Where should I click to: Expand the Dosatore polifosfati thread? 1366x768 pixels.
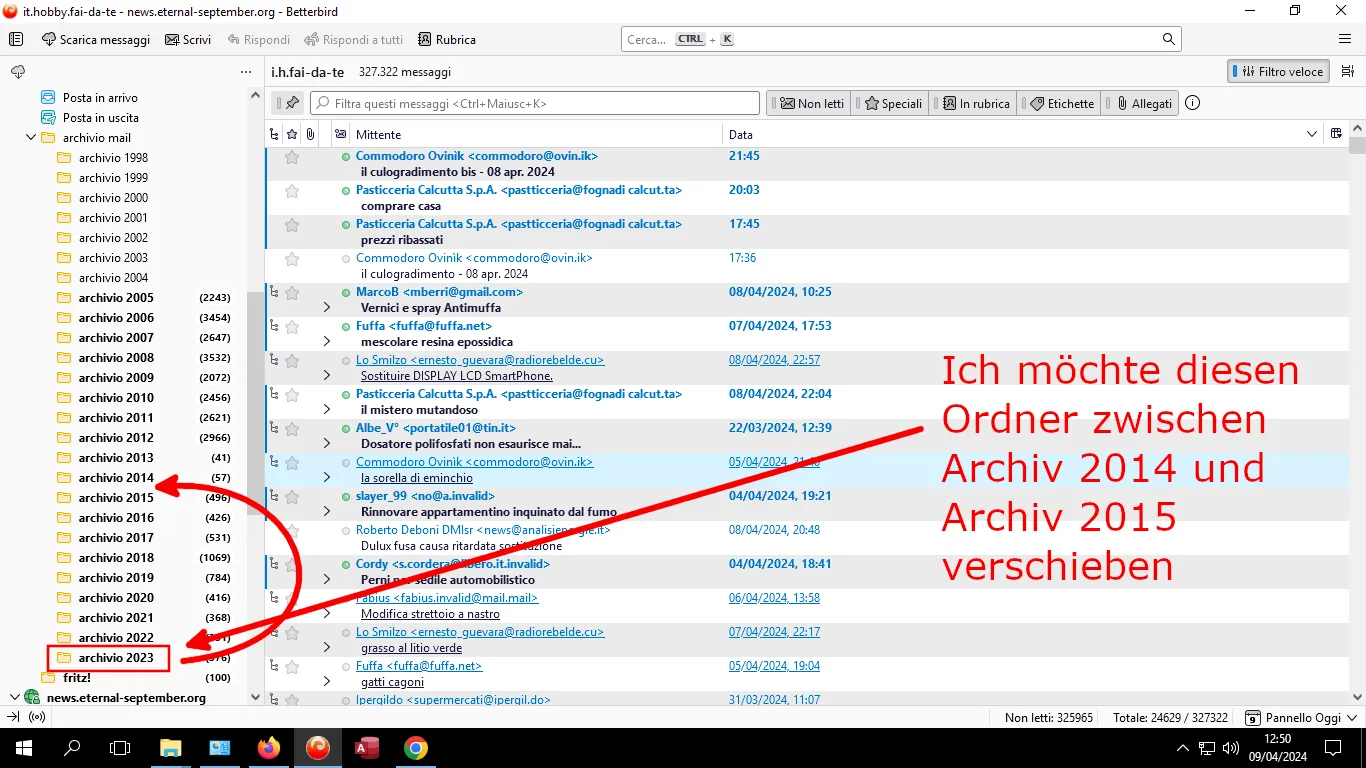tap(327, 444)
